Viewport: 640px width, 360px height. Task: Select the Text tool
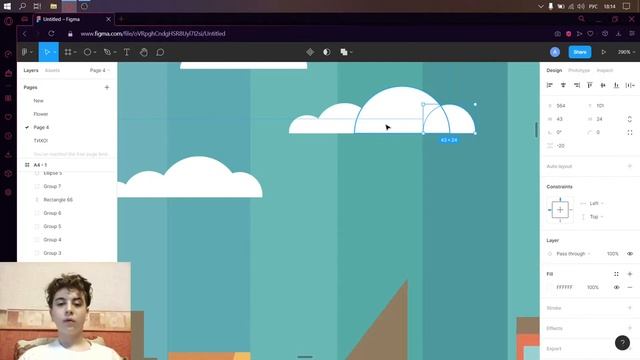[127, 52]
